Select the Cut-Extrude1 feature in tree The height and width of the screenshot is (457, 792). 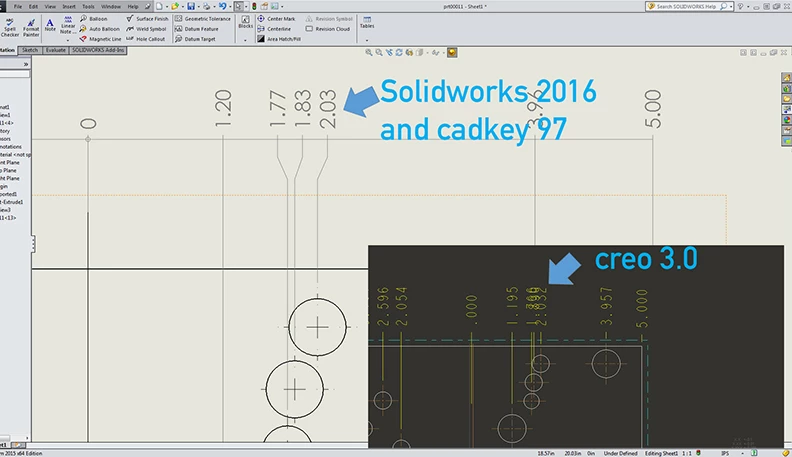(x=11, y=202)
